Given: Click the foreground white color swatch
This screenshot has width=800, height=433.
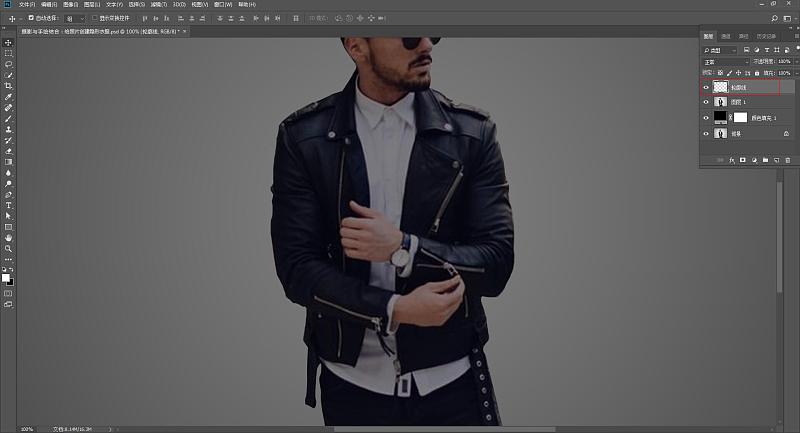Looking at the screenshot, I should coord(6,277).
